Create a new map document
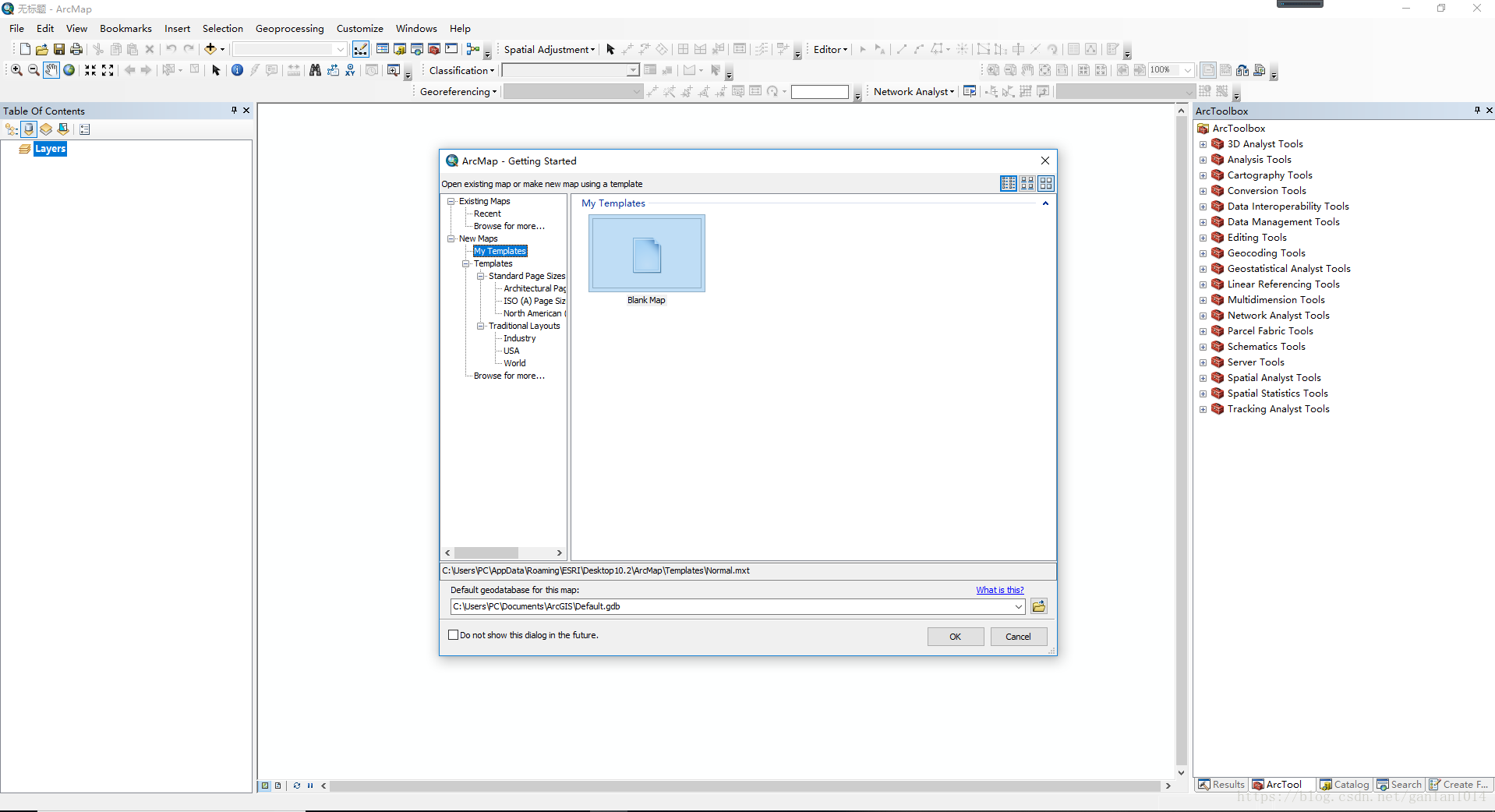The width and height of the screenshot is (1495, 812). [x=25, y=49]
